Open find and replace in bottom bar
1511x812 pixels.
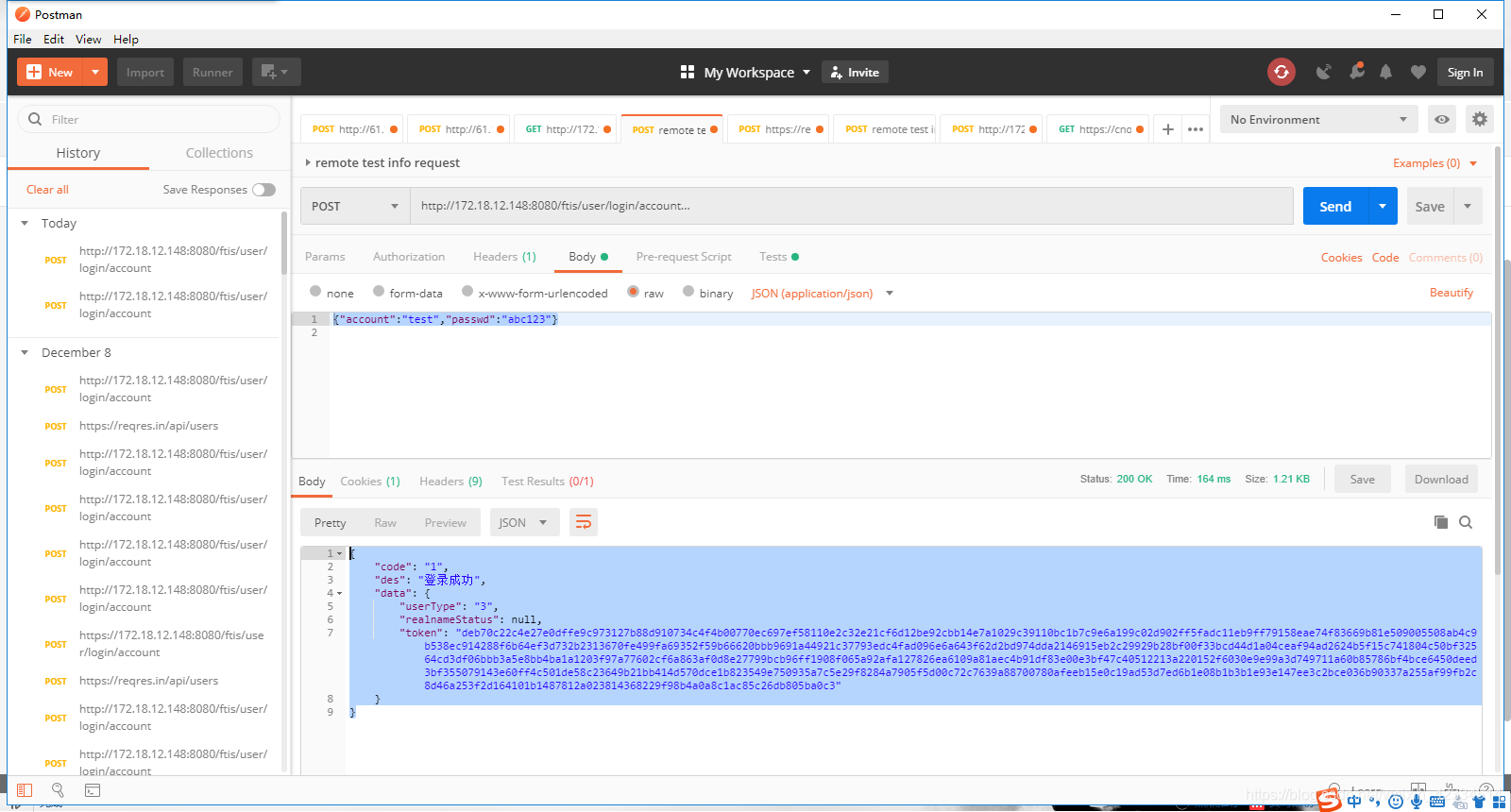pyautogui.click(x=58, y=790)
